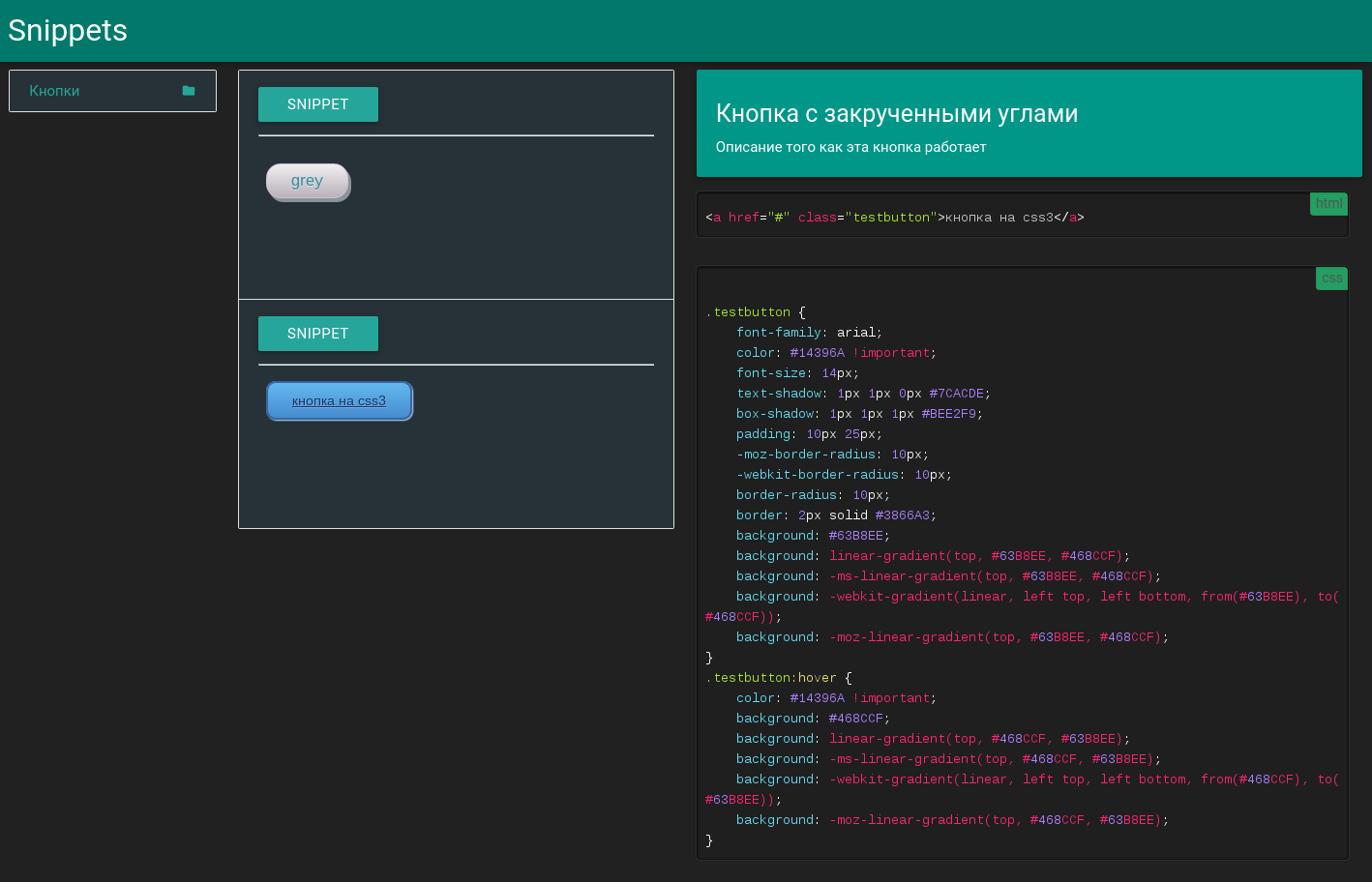The height and width of the screenshot is (882, 1372).
Task: Click the box-shadow line with #BEE2F9
Action: pos(859,414)
